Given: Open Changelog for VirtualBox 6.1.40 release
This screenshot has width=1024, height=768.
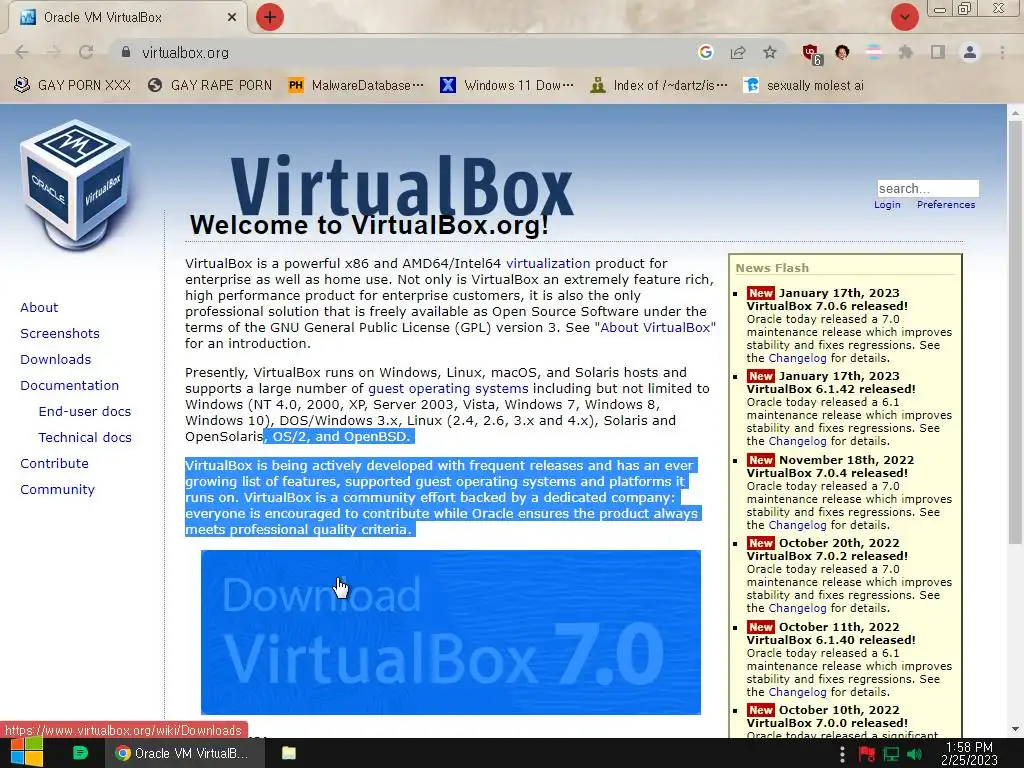Looking at the screenshot, I should 797,692.
